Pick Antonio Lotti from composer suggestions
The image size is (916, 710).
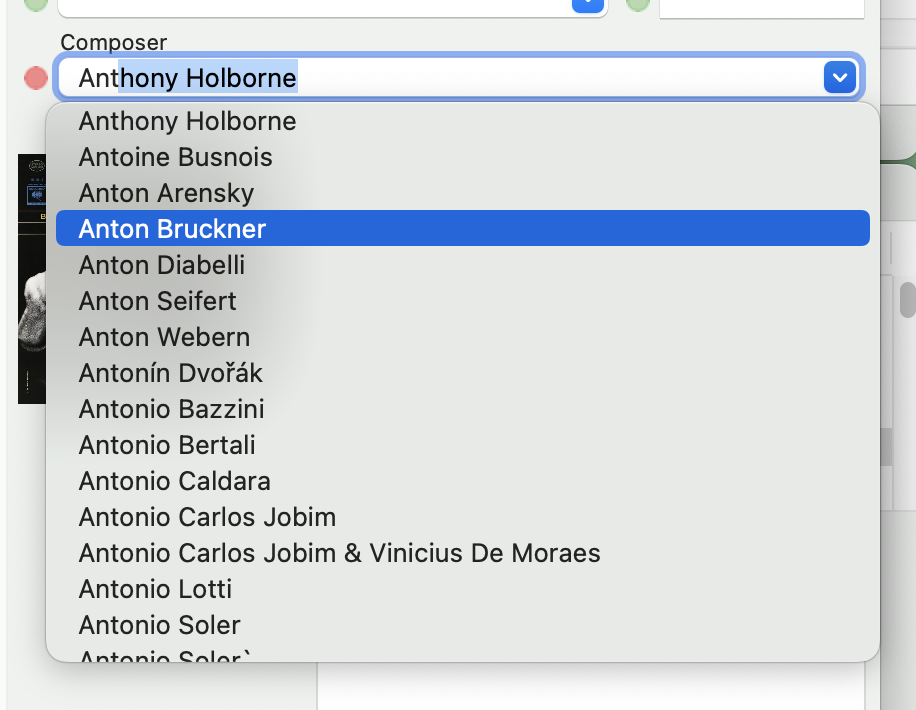155,589
